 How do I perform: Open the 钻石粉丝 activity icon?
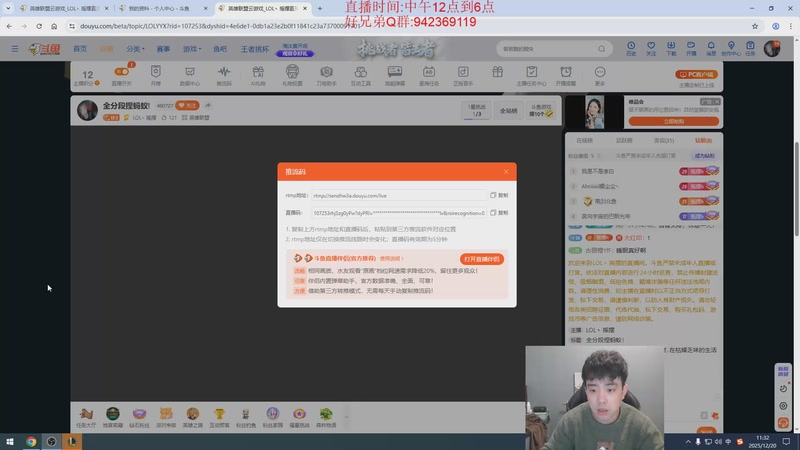pos(139,417)
